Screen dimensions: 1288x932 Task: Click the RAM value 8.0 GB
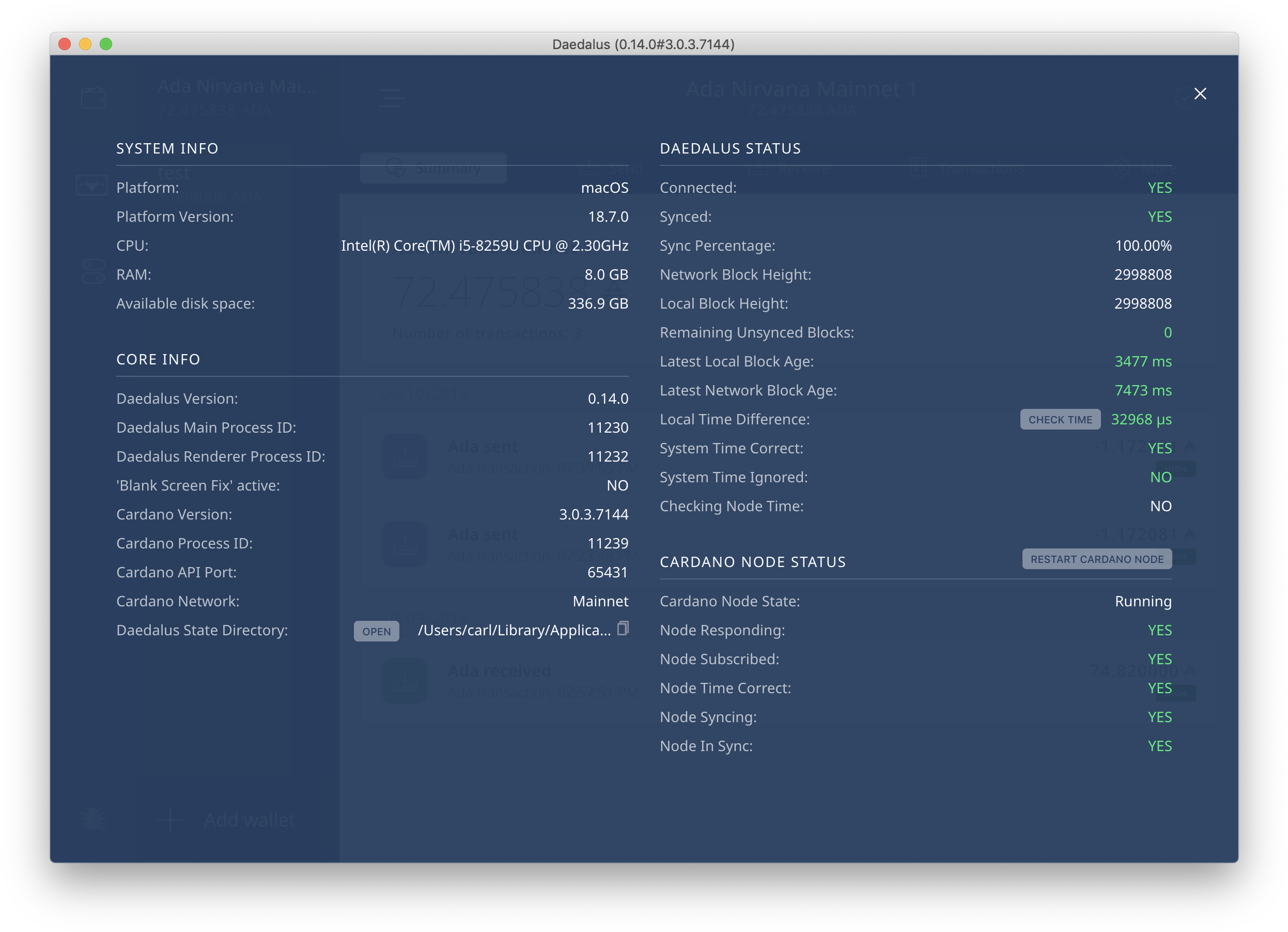point(606,274)
